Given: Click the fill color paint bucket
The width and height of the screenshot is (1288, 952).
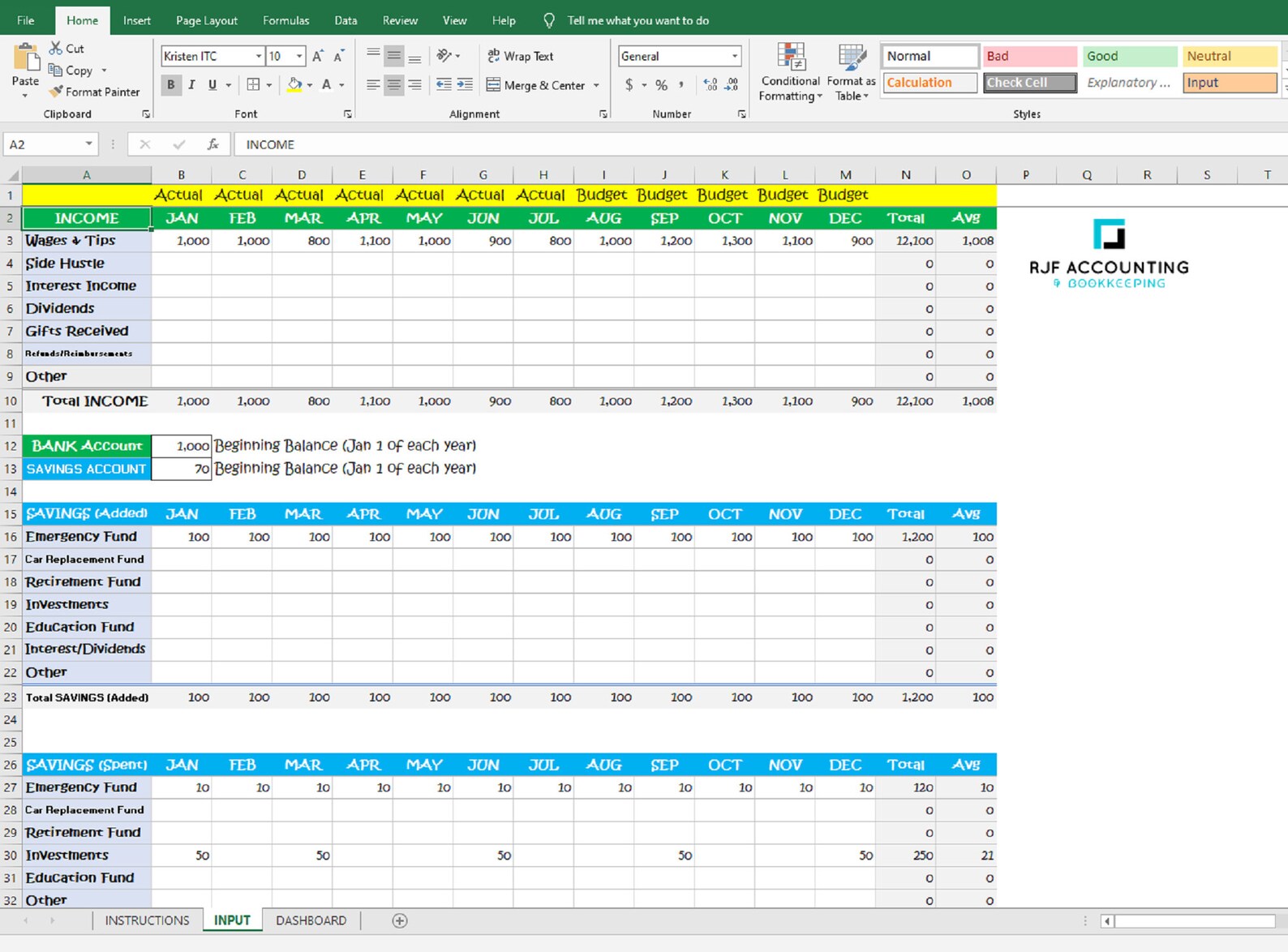Looking at the screenshot, I should point(295,84).
